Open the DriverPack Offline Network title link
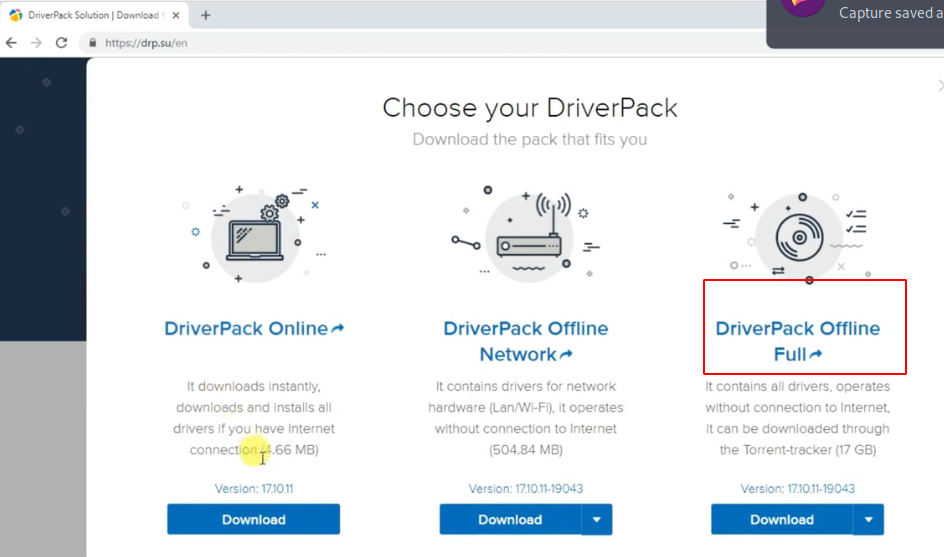944x557 pixels. coord(526,341)
